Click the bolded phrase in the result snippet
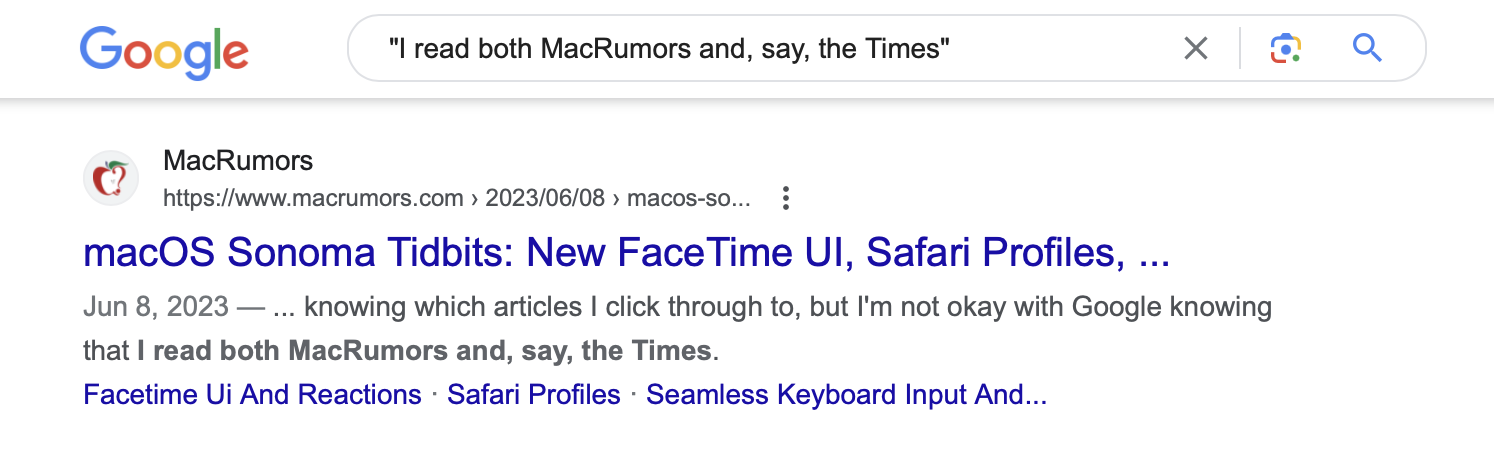Image resolution: width=1494 pixels, height=464 pixels. point(424,351)
